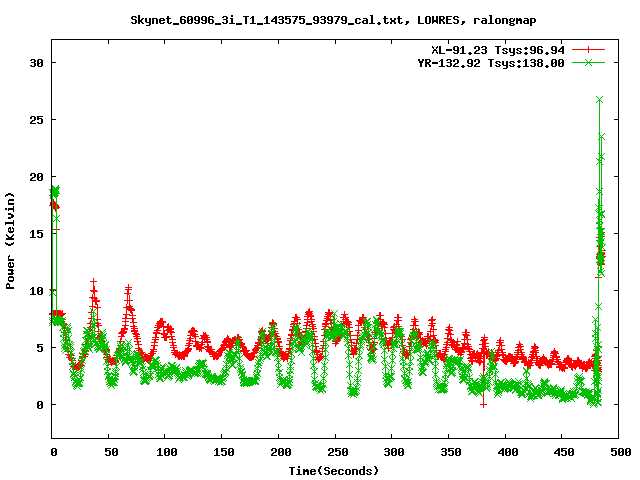Click the red point dipping to zero near 380s
The width and height of the screenshot is (640, 480).
pyautogui.click(x=483, y=404)
